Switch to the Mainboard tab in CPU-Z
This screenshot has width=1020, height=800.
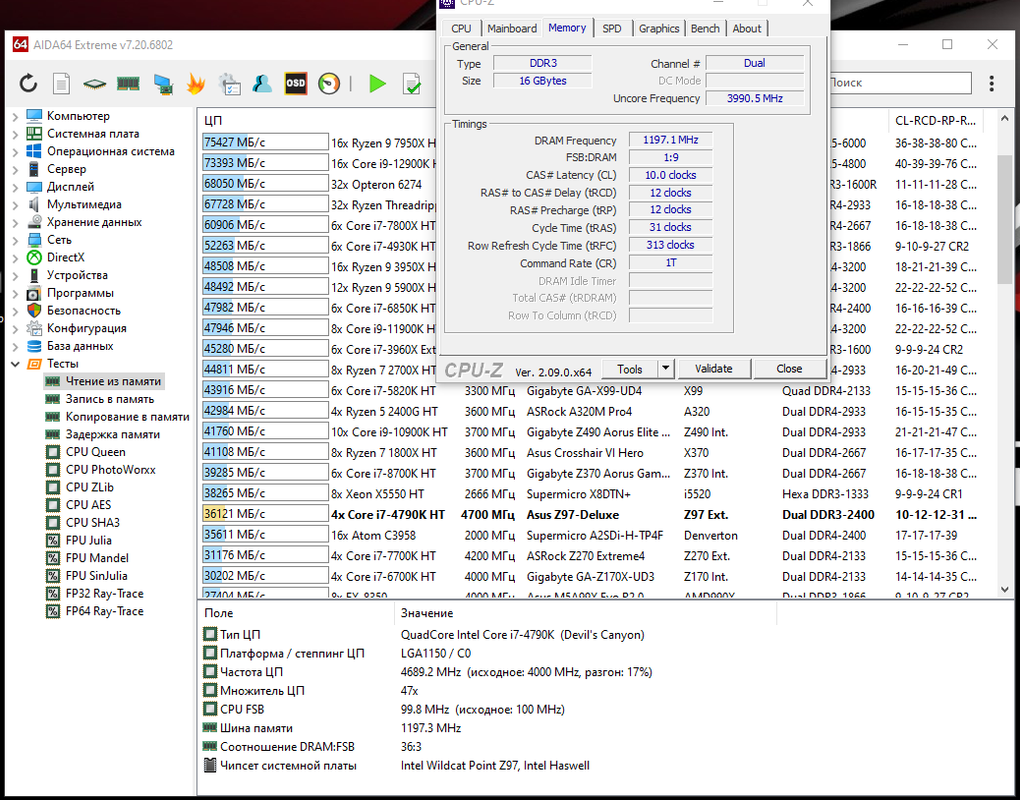(x=512, y=29)
